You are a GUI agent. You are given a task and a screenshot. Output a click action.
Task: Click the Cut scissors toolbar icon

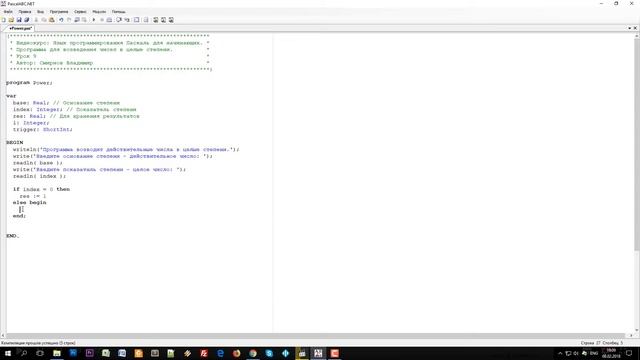[36, 20]
